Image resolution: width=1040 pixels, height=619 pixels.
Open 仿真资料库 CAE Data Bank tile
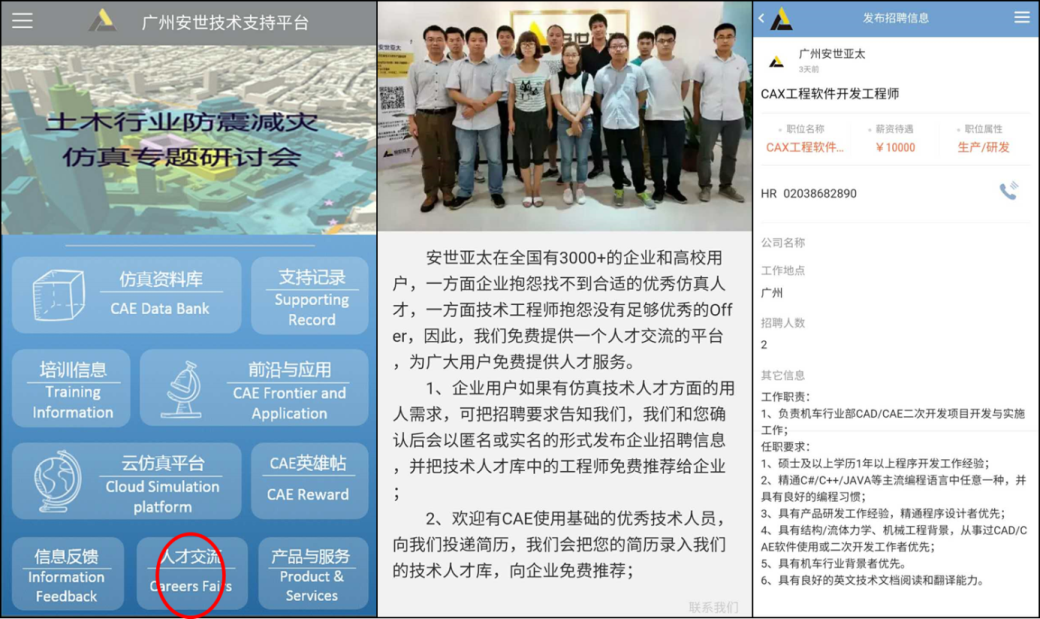[x=127, y=295]
